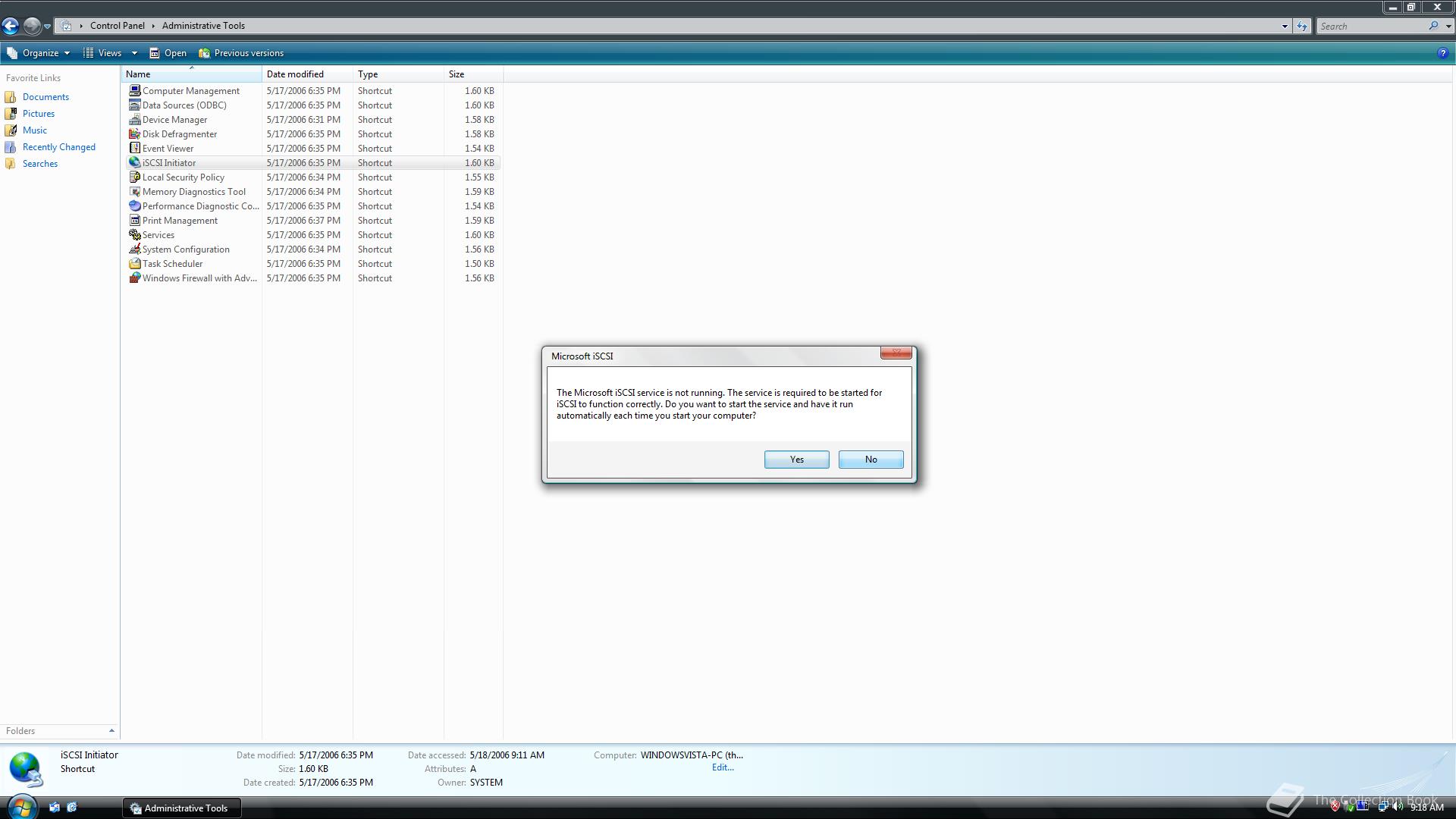Open the Organize dropdown menu

click(x=38, y=53)
